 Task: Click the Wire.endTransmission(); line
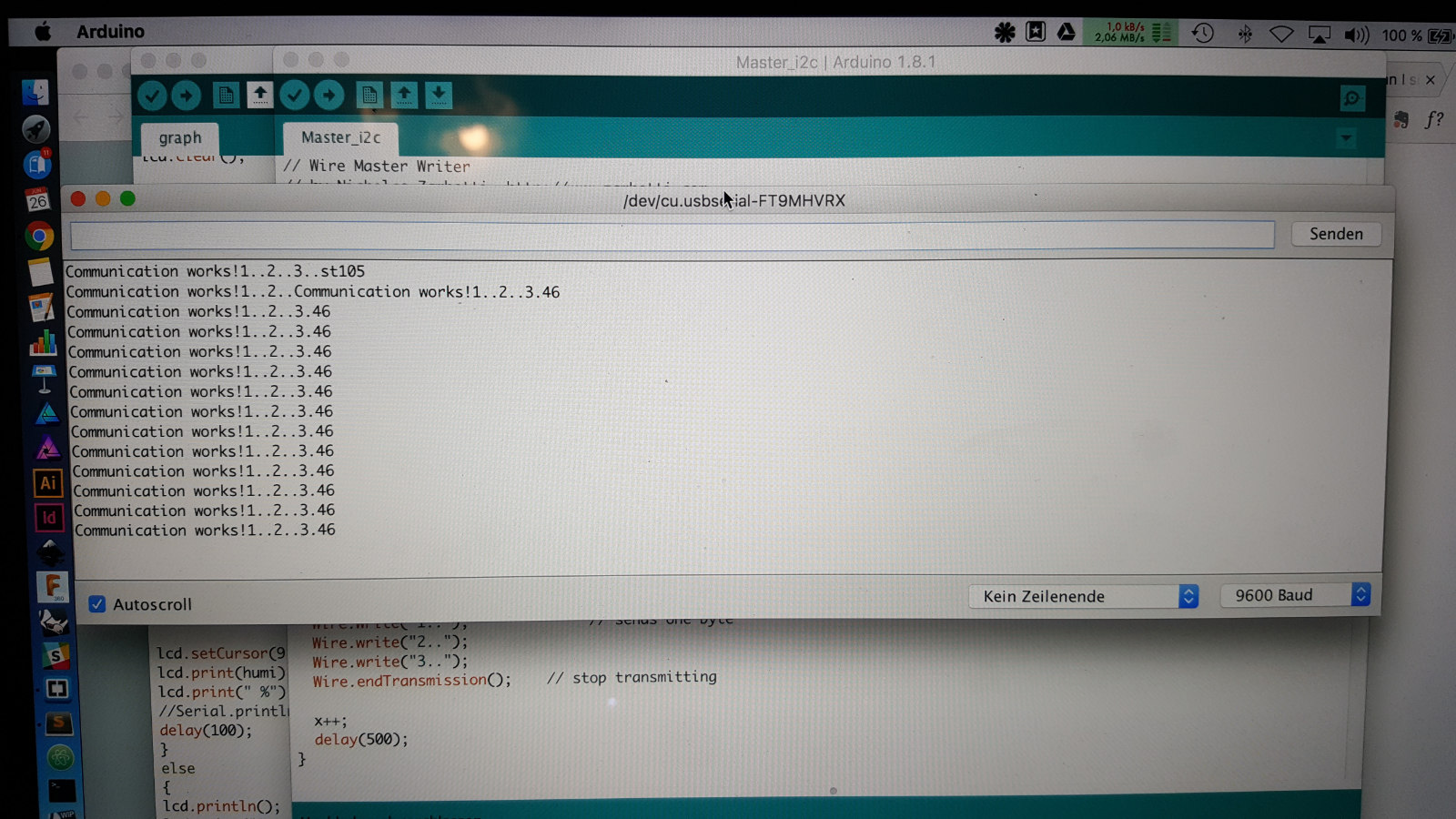pyautogui.click(x=412, y=681)
